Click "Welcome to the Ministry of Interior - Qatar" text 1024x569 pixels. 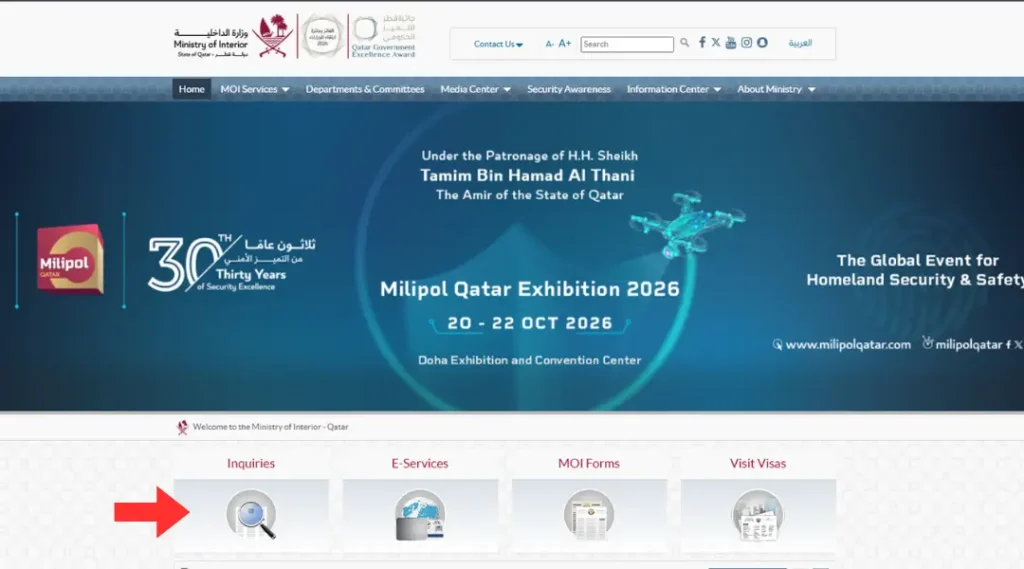[x=270, y=427]
